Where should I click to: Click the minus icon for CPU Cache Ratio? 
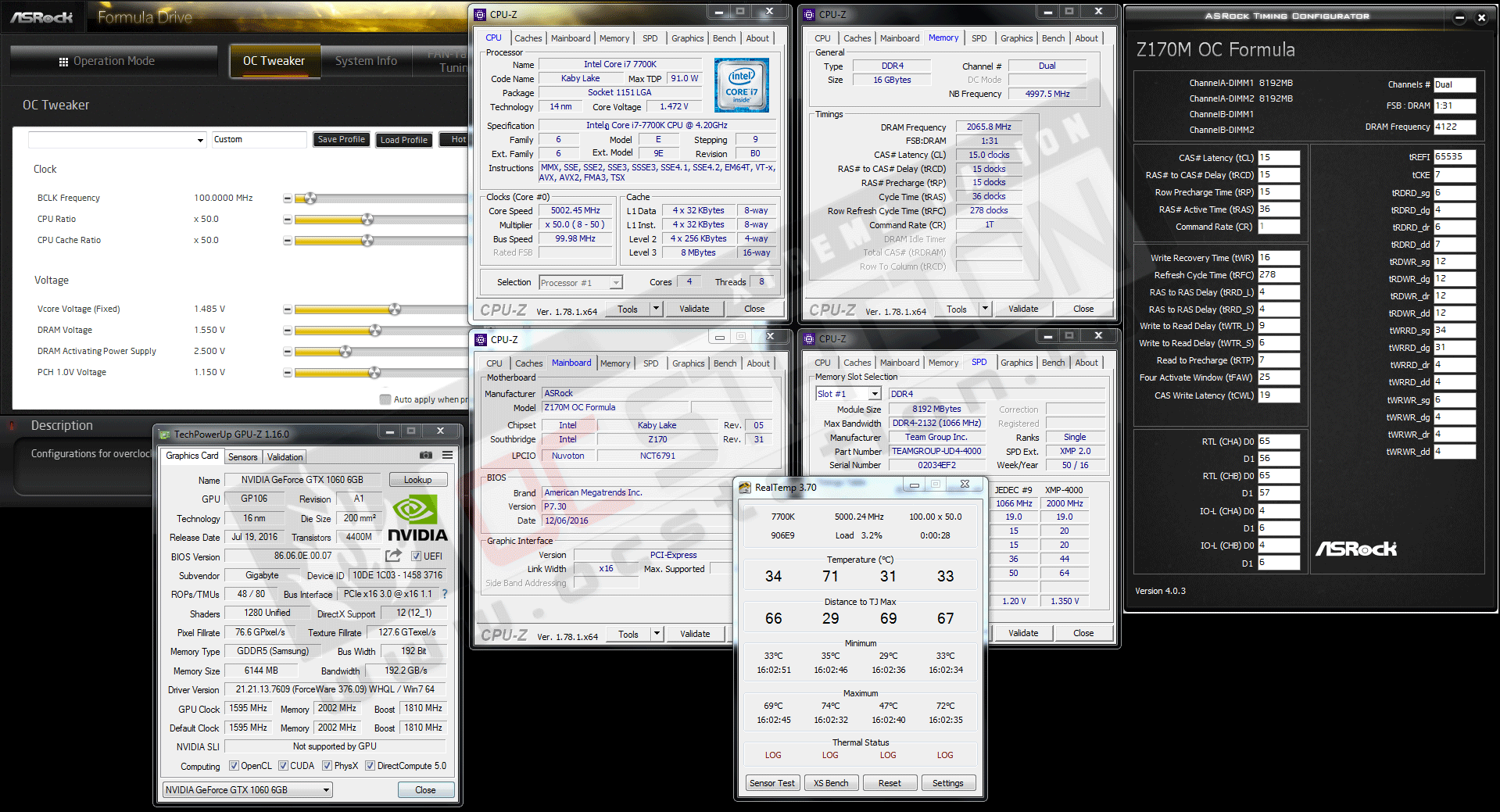288,241
